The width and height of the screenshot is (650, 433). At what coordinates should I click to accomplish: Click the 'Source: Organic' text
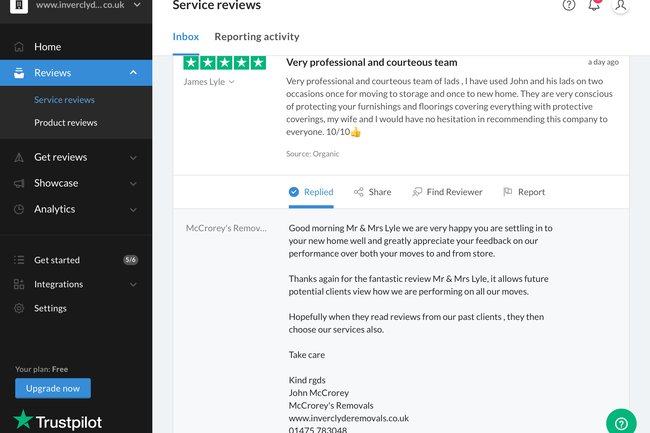pyautogui.click(x=313, y=154)
